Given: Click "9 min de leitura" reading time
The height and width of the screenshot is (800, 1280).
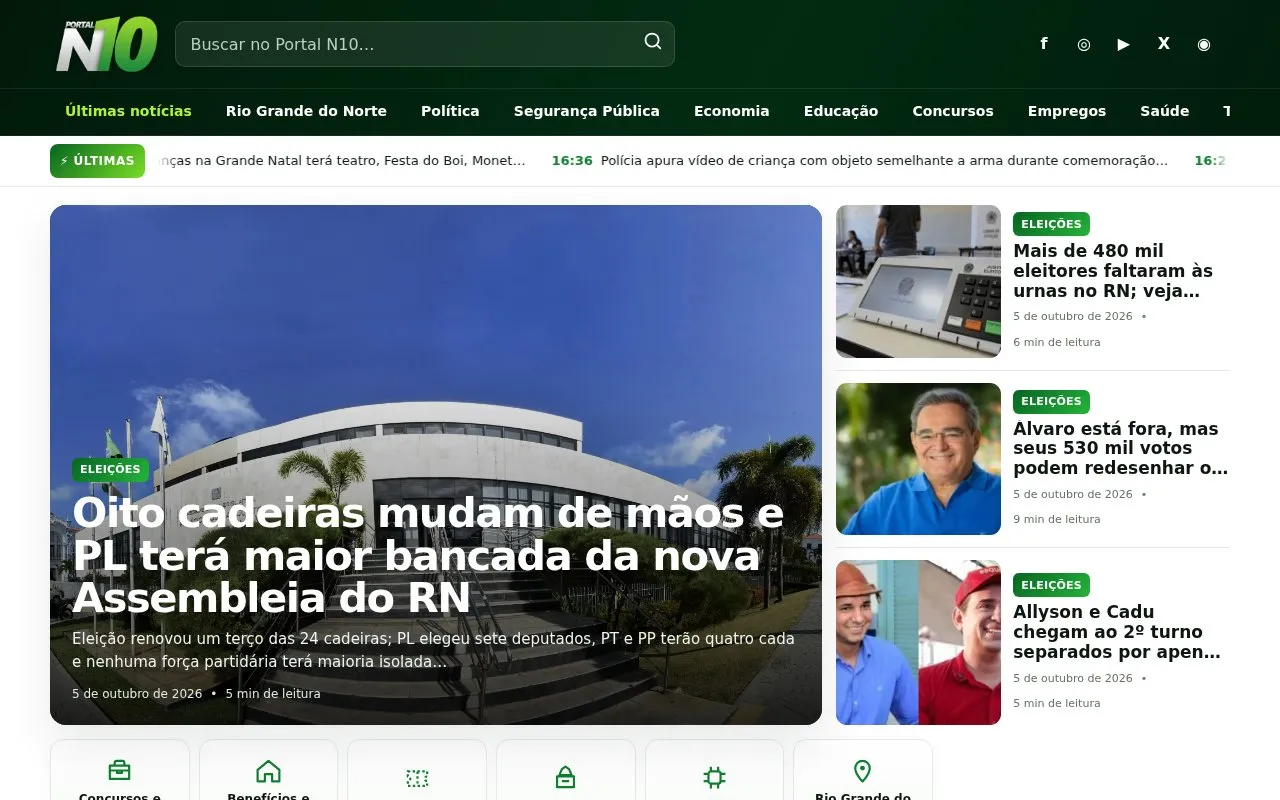Looking at the screenshot, I should 1057,519.
